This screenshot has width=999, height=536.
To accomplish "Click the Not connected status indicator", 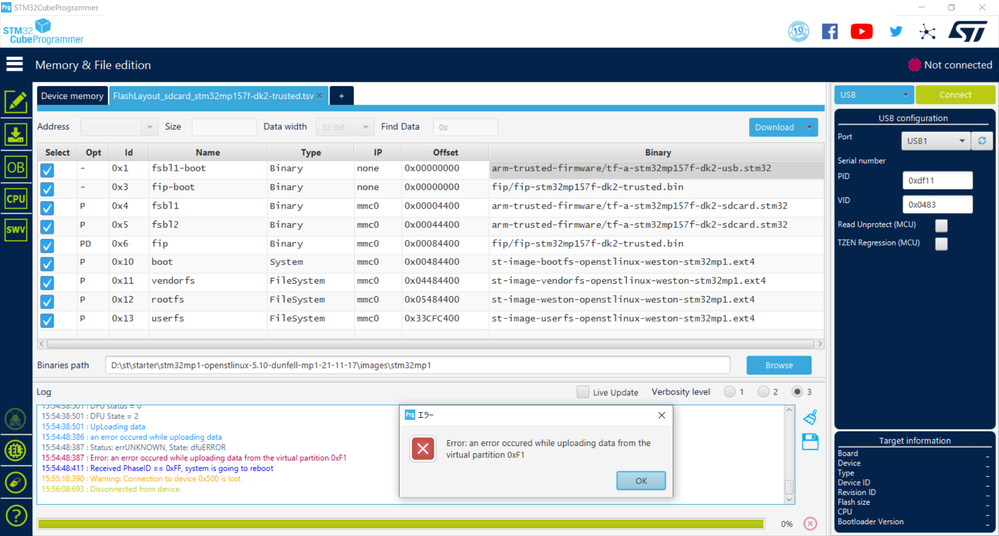I will [x=950, y=65].
